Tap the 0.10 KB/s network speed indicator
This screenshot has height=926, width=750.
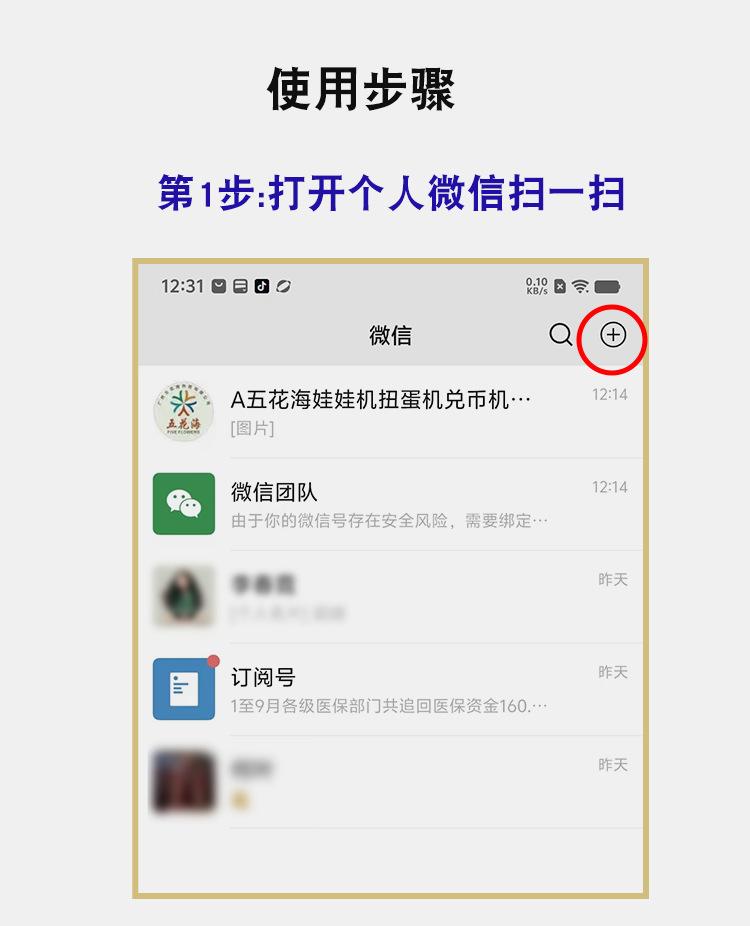click(537, 286)
